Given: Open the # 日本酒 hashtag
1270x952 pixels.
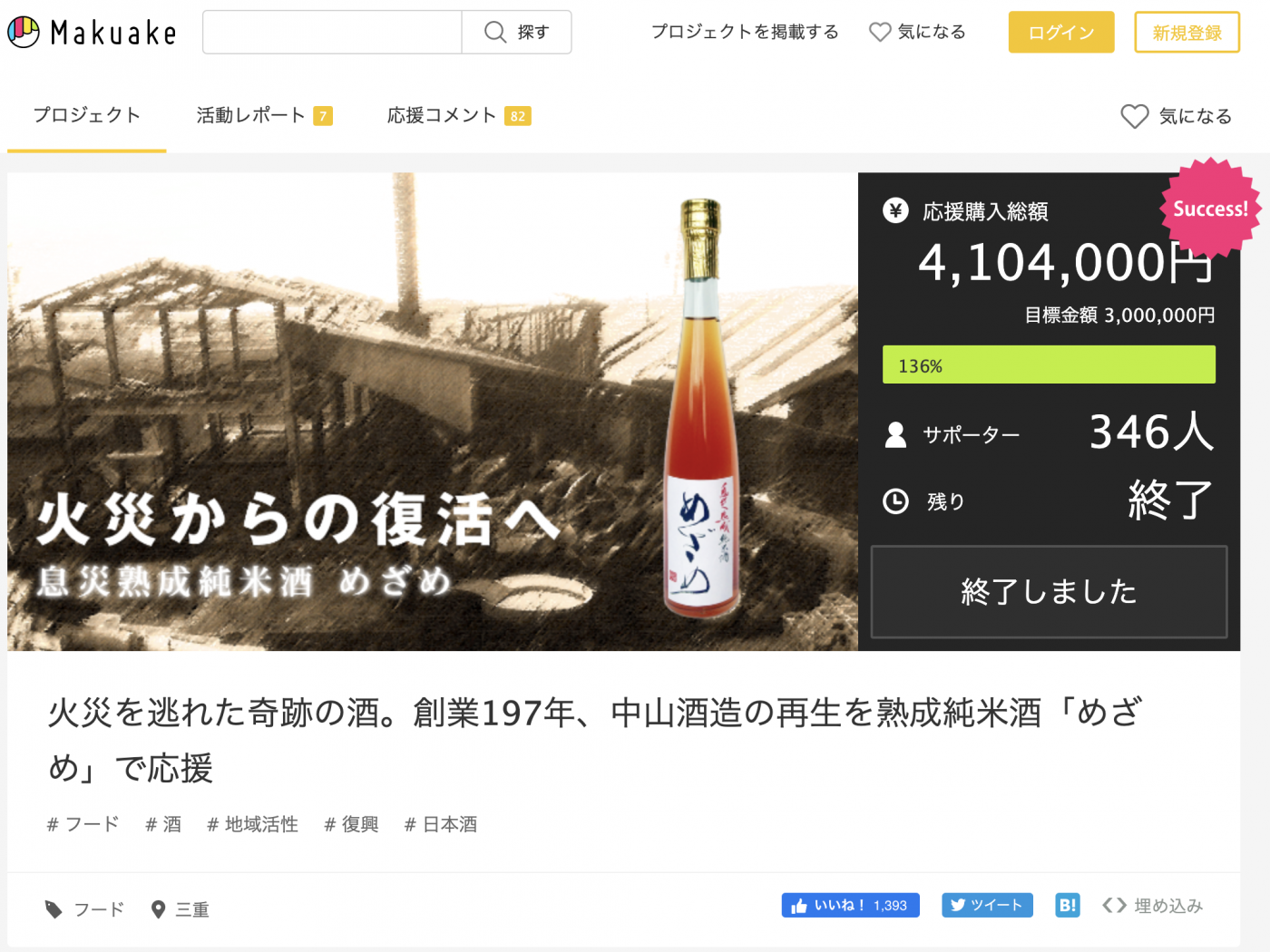Looking at the screenshot, I should [x=441, y=824].
